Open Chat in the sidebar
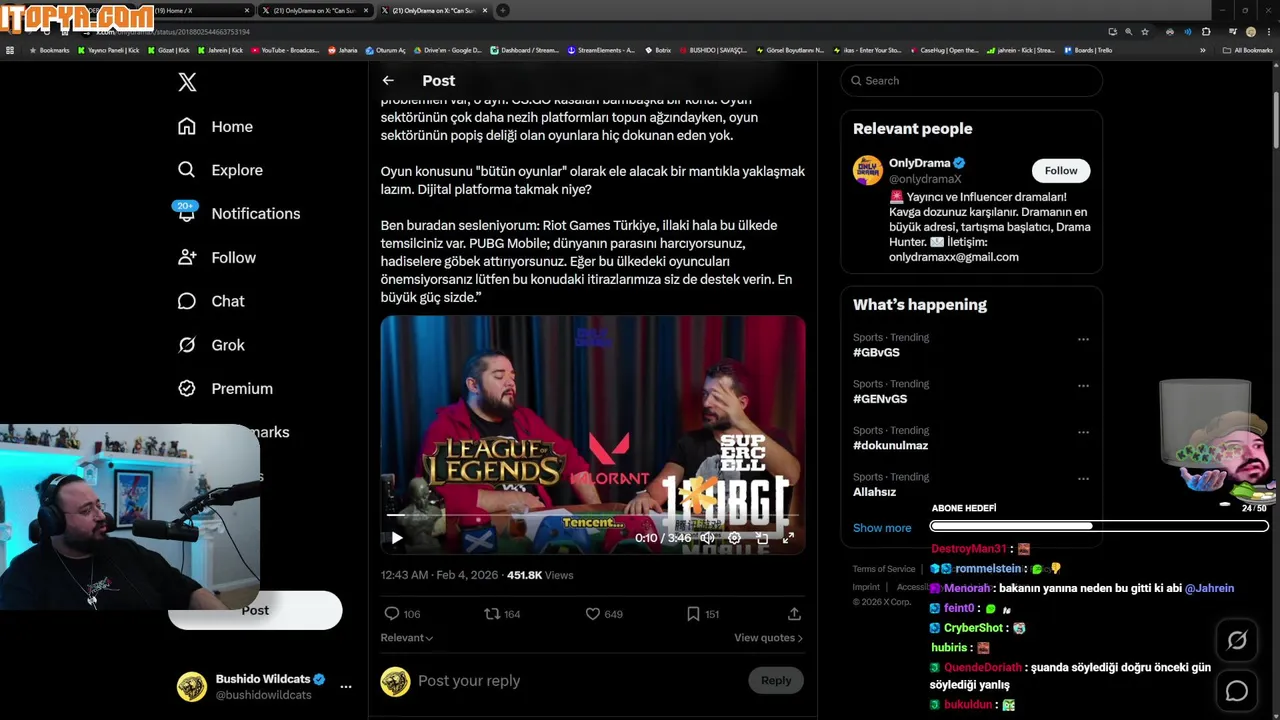The height and width of the screenshot is (720, 1280). coord(211,301)
